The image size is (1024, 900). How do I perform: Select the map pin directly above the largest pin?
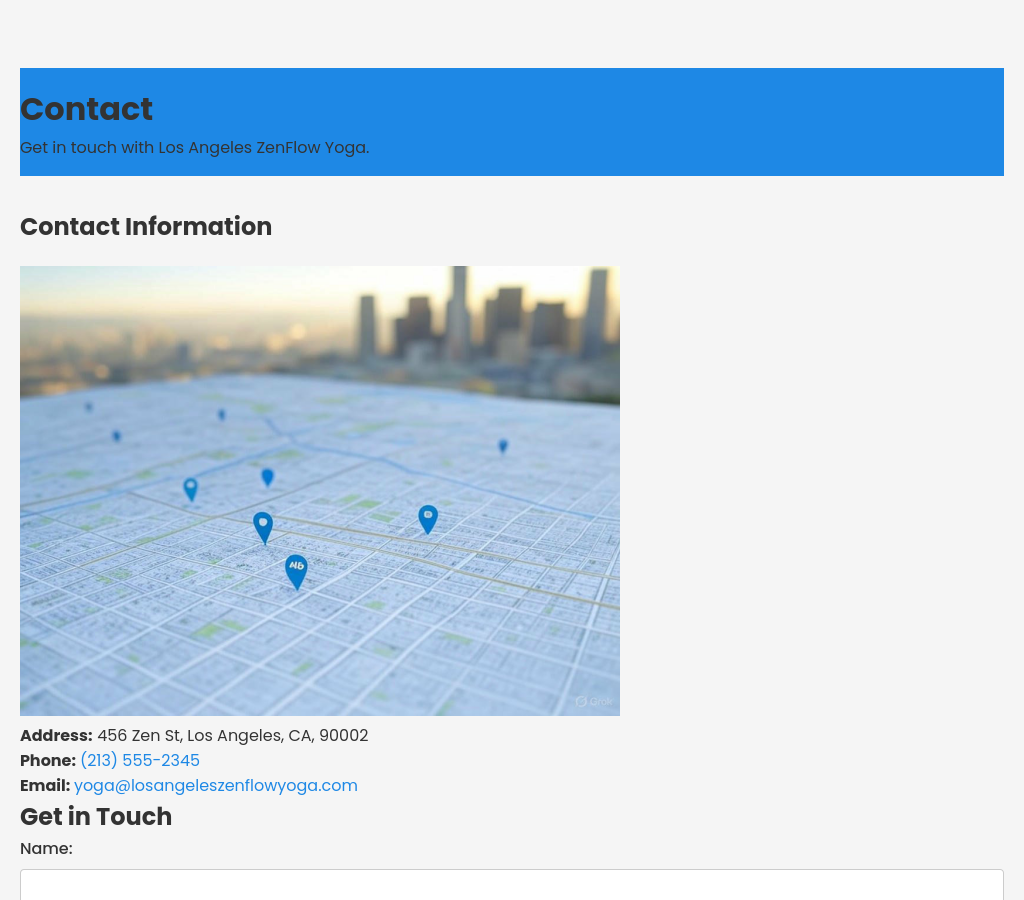pyautogui.click(x=263, y=525)
